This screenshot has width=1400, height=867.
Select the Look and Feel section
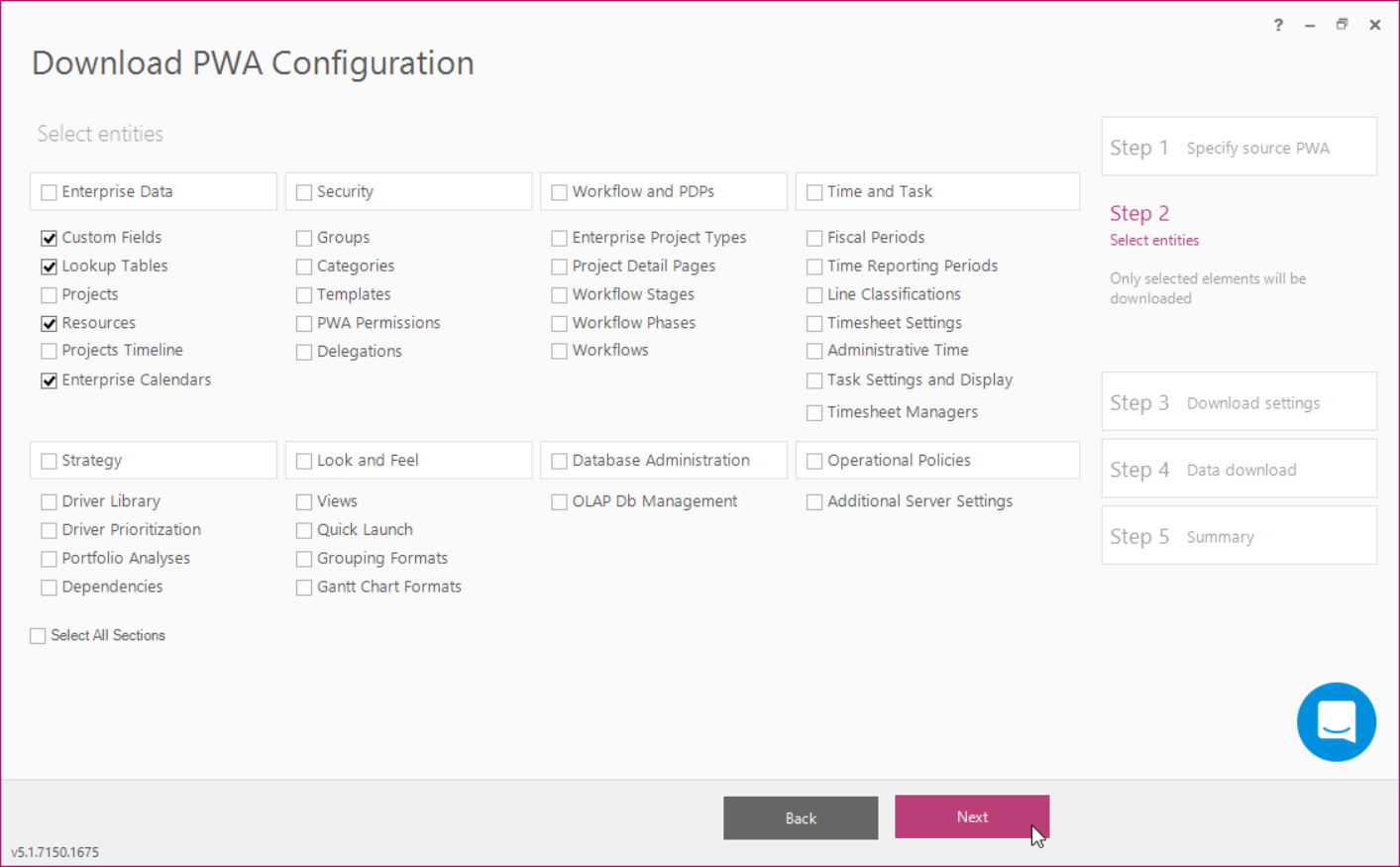[304, 461]
